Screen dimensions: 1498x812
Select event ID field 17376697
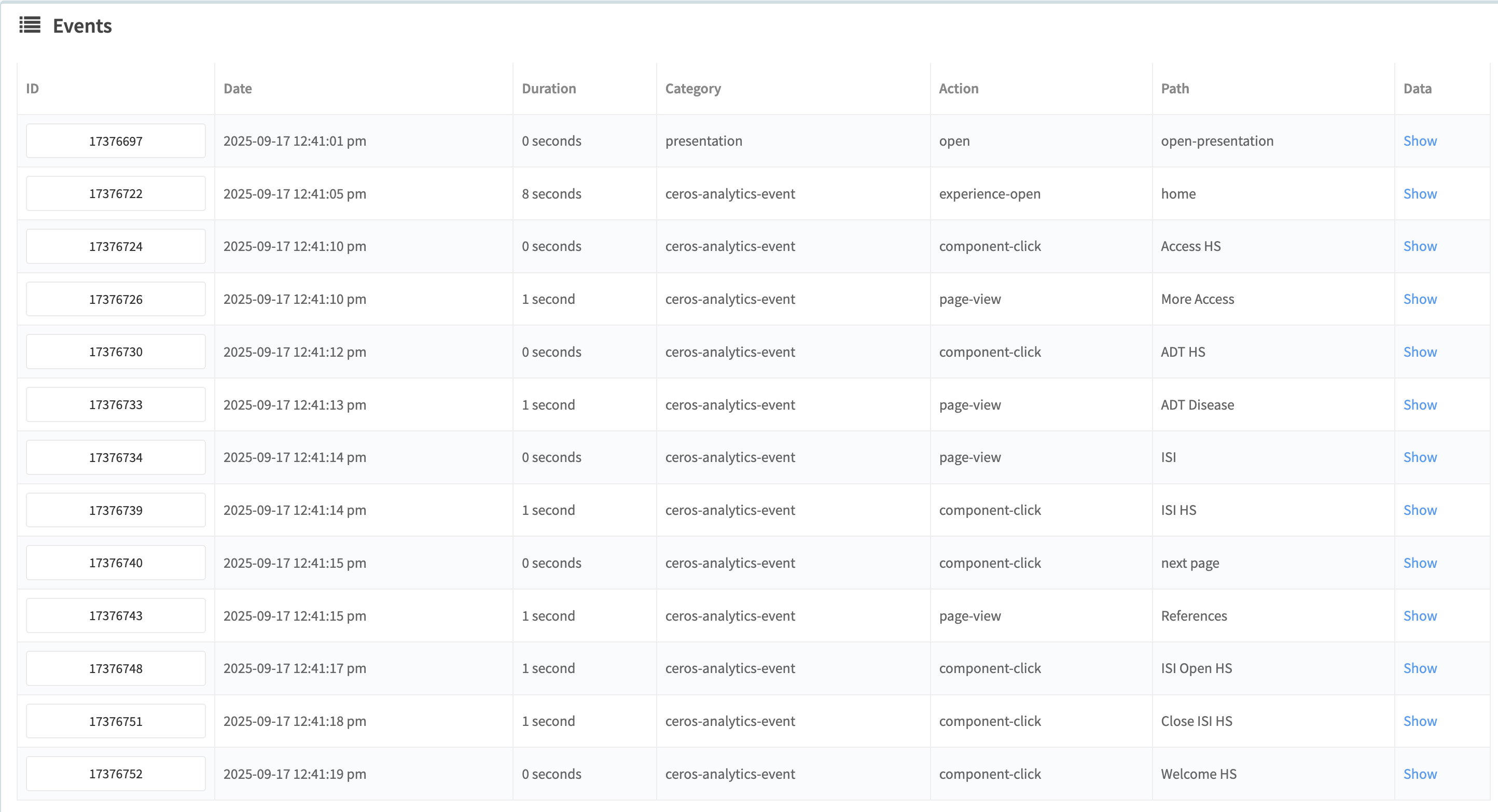116,141
